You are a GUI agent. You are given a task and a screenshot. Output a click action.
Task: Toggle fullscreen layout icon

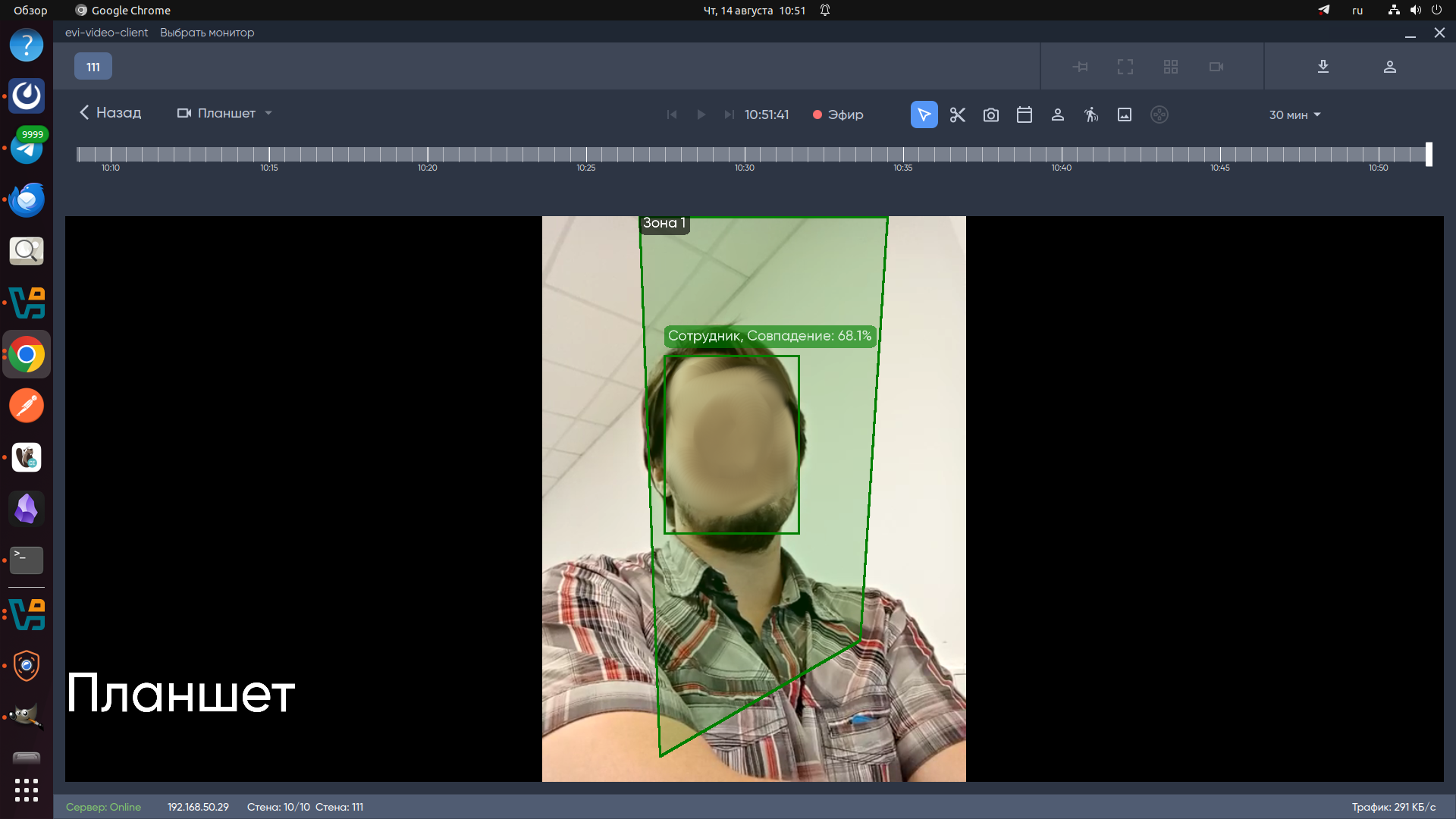coord(1125,67)
